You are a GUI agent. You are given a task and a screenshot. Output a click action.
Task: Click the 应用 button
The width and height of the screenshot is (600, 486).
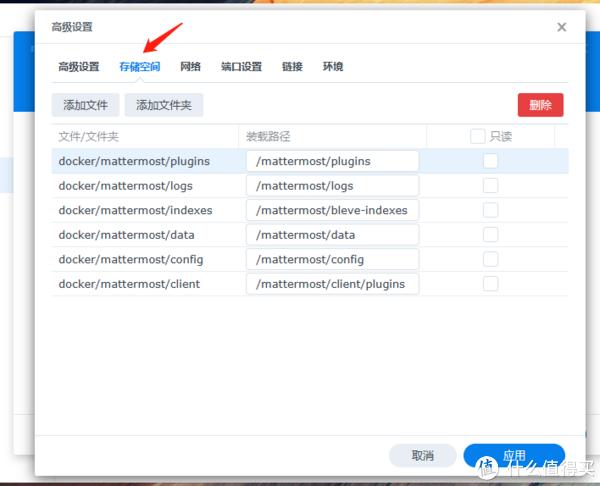(x=514, y=455)
